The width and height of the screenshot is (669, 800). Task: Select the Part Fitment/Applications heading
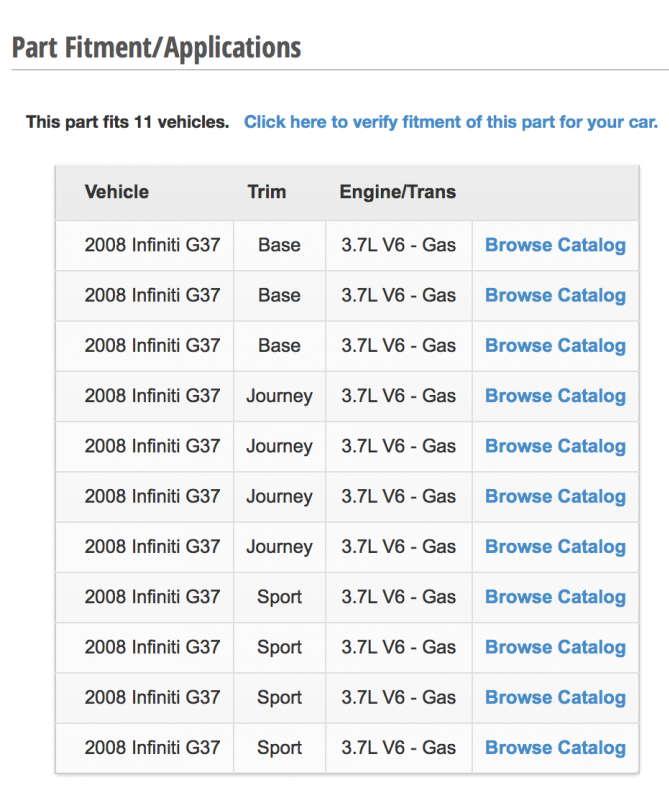[x=157, y=47]
